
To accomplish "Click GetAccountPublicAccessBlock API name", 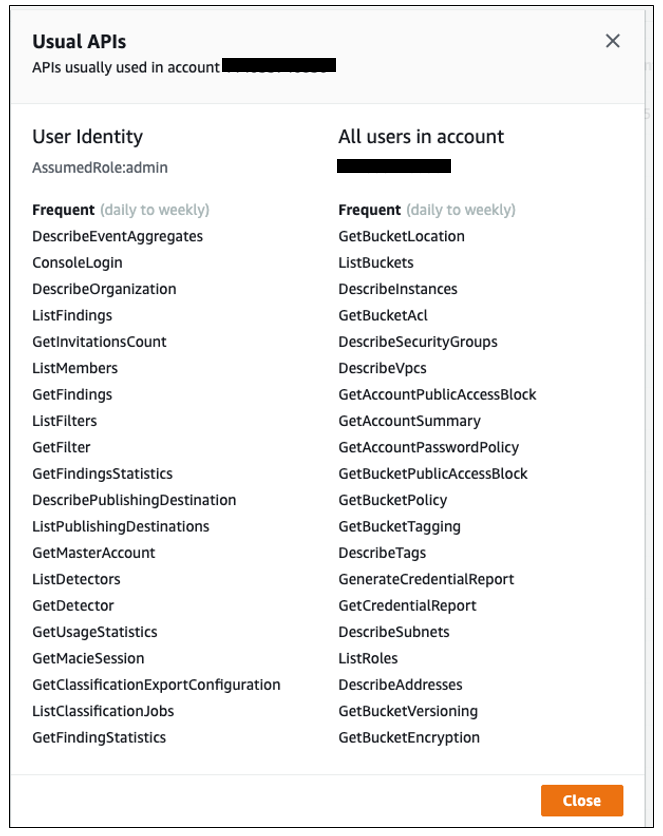I will coord(437,394).
